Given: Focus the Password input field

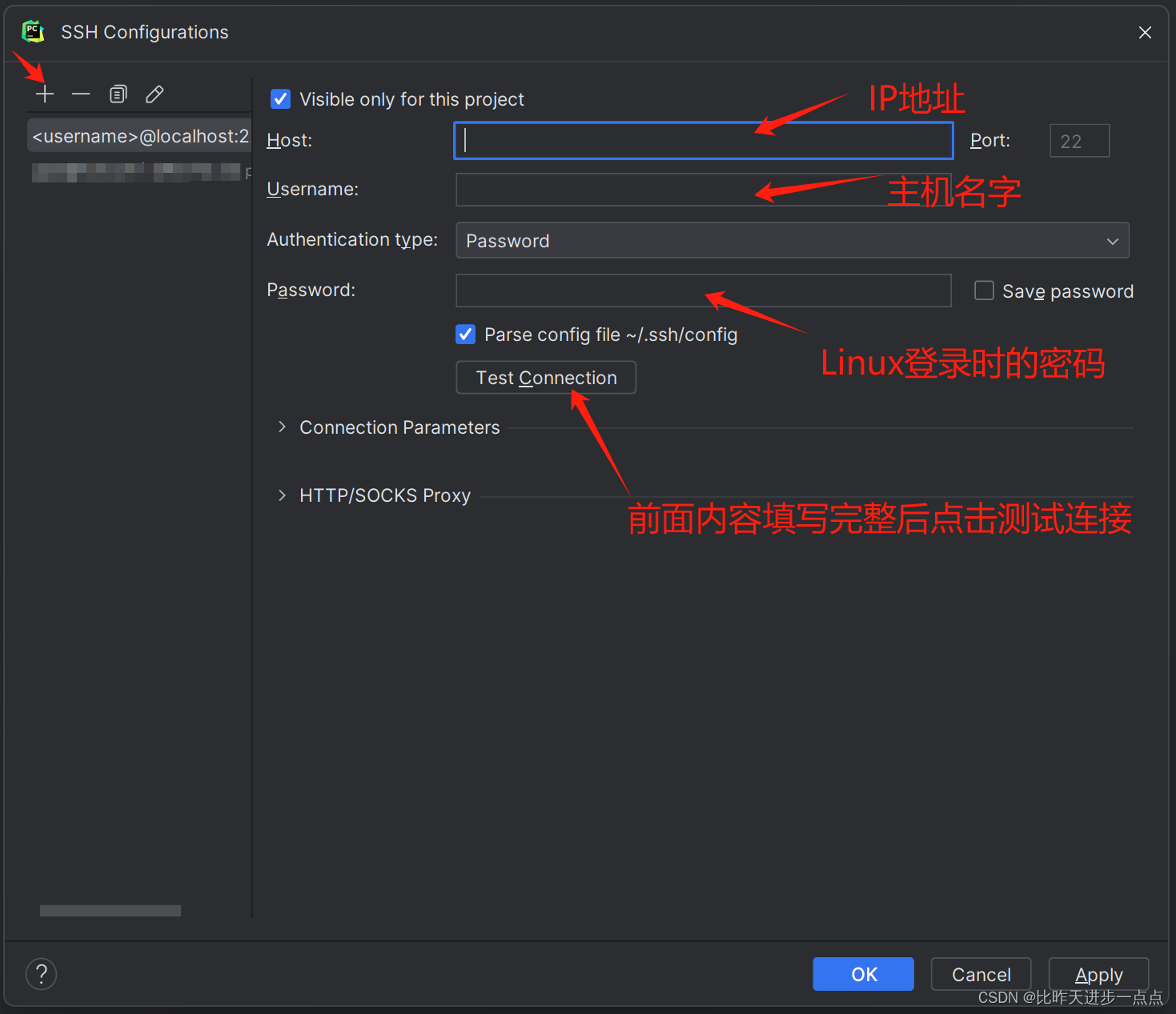Looking at the screenshot, I should pyautogui.click(x=703, y=291).
